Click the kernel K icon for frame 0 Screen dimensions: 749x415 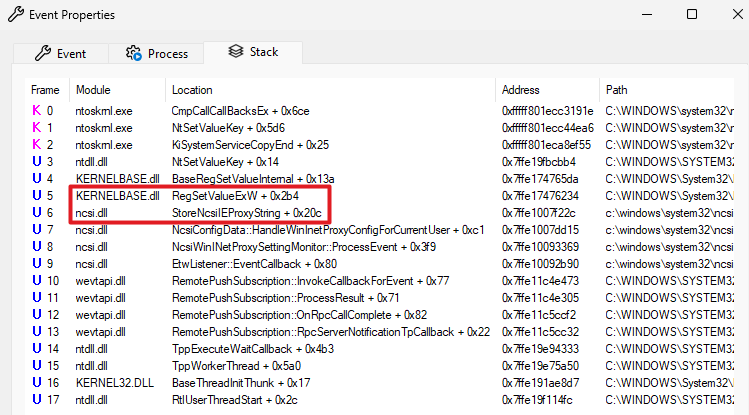point(37,110)
